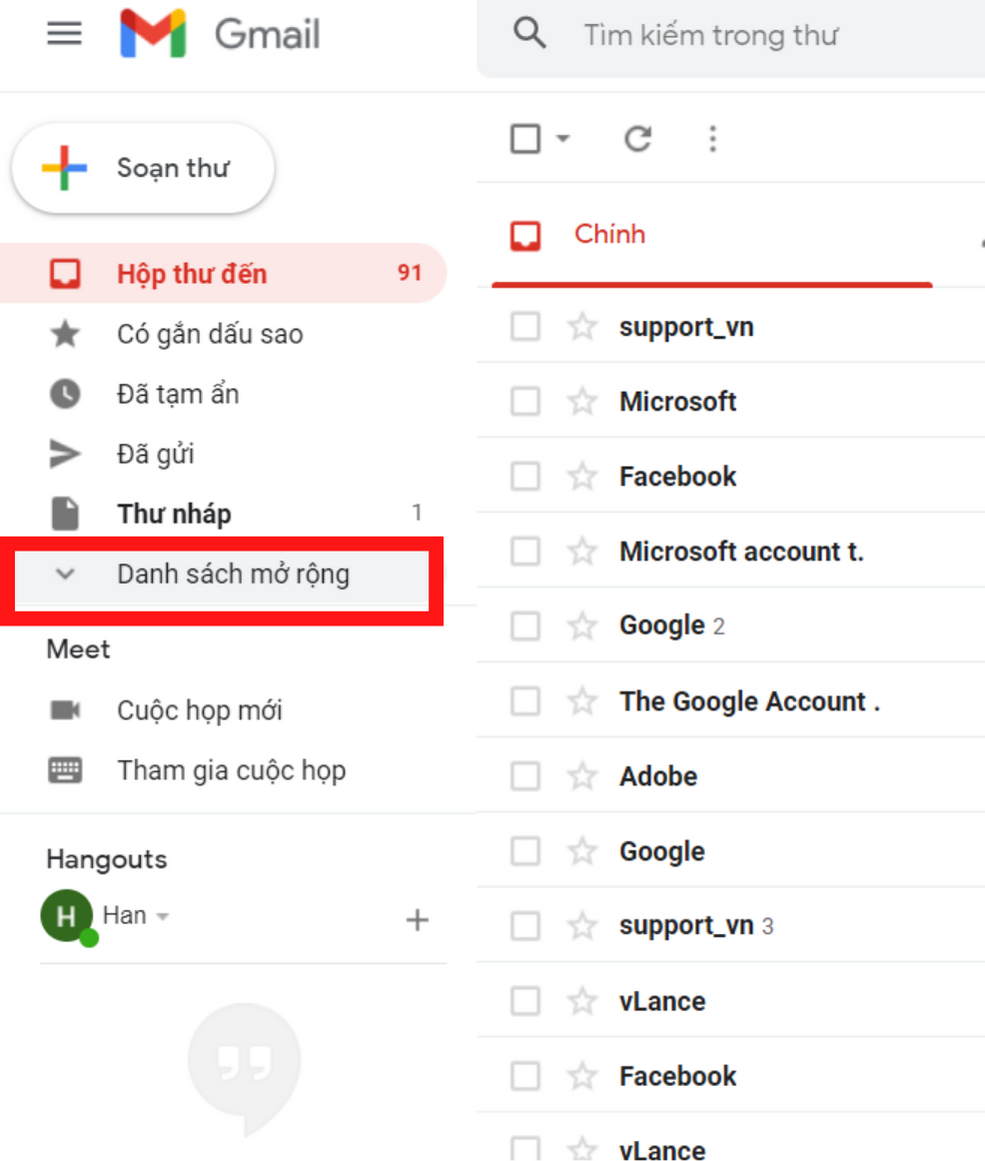Check the first support_vn email checkbox
985x1161 pixels.
coord(526,327)
